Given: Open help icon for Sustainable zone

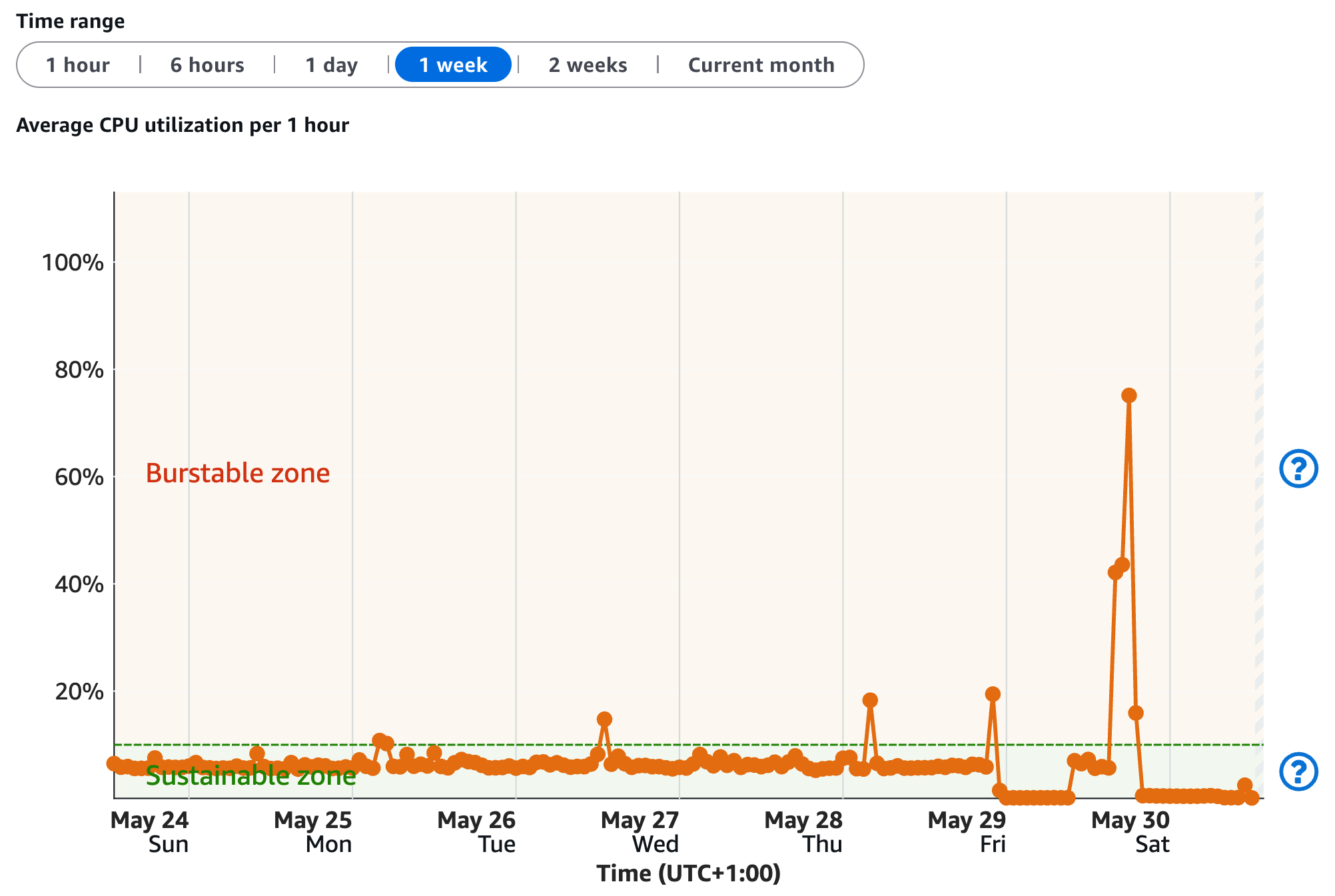Looking at the screenshot, I should click(1298, 771).
